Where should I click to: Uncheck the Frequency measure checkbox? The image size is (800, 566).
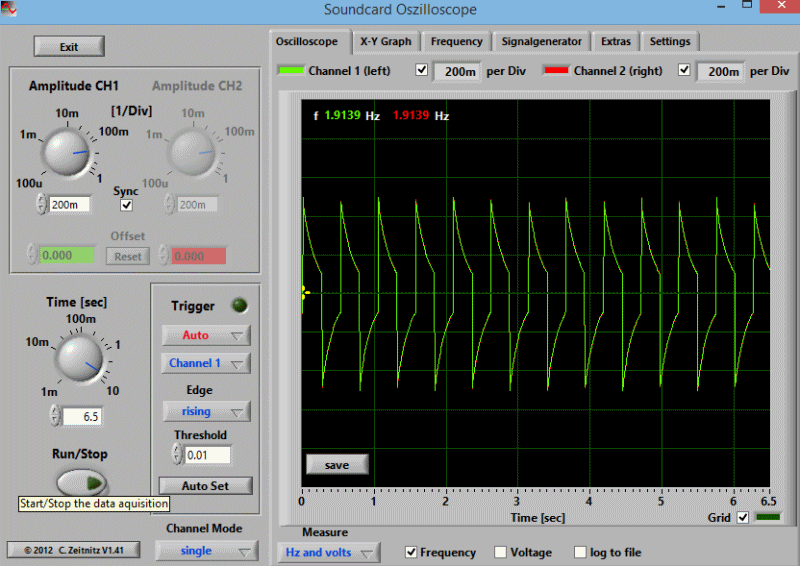[x=411, y=552]
